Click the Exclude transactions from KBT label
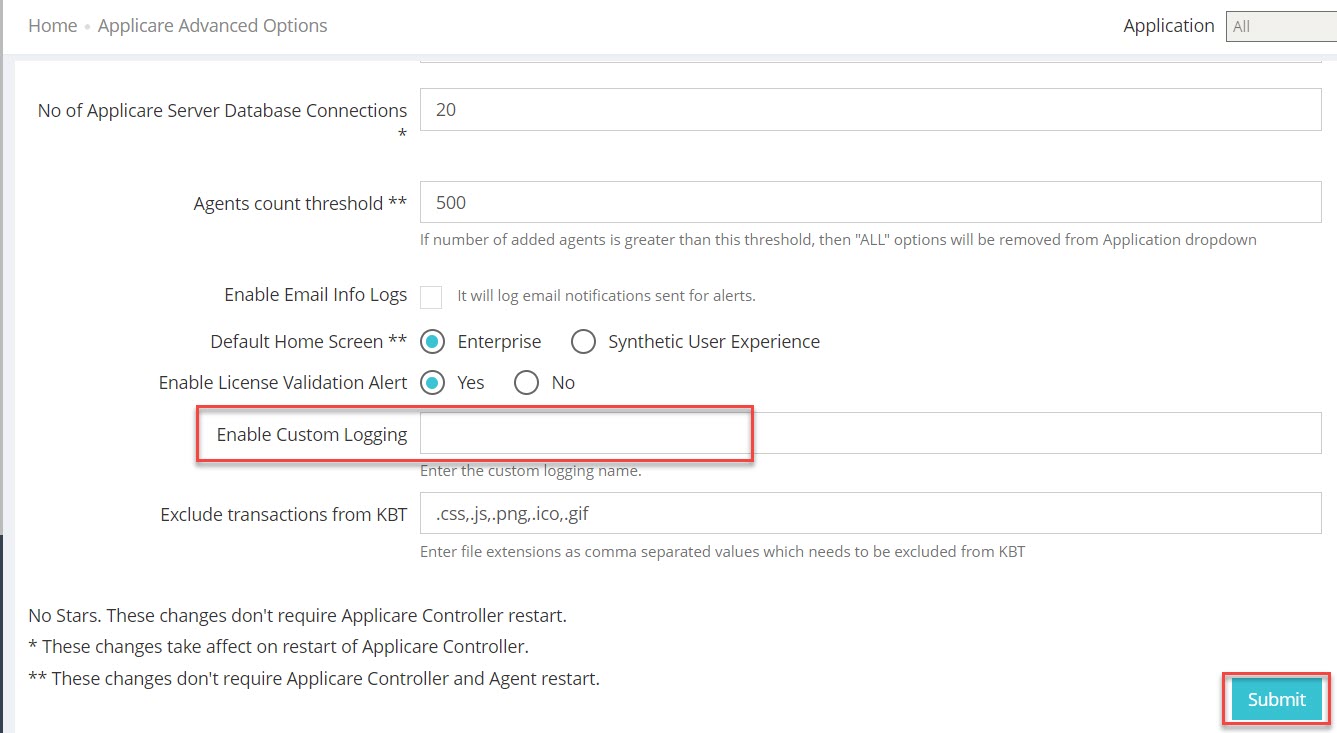 point(283,515)
